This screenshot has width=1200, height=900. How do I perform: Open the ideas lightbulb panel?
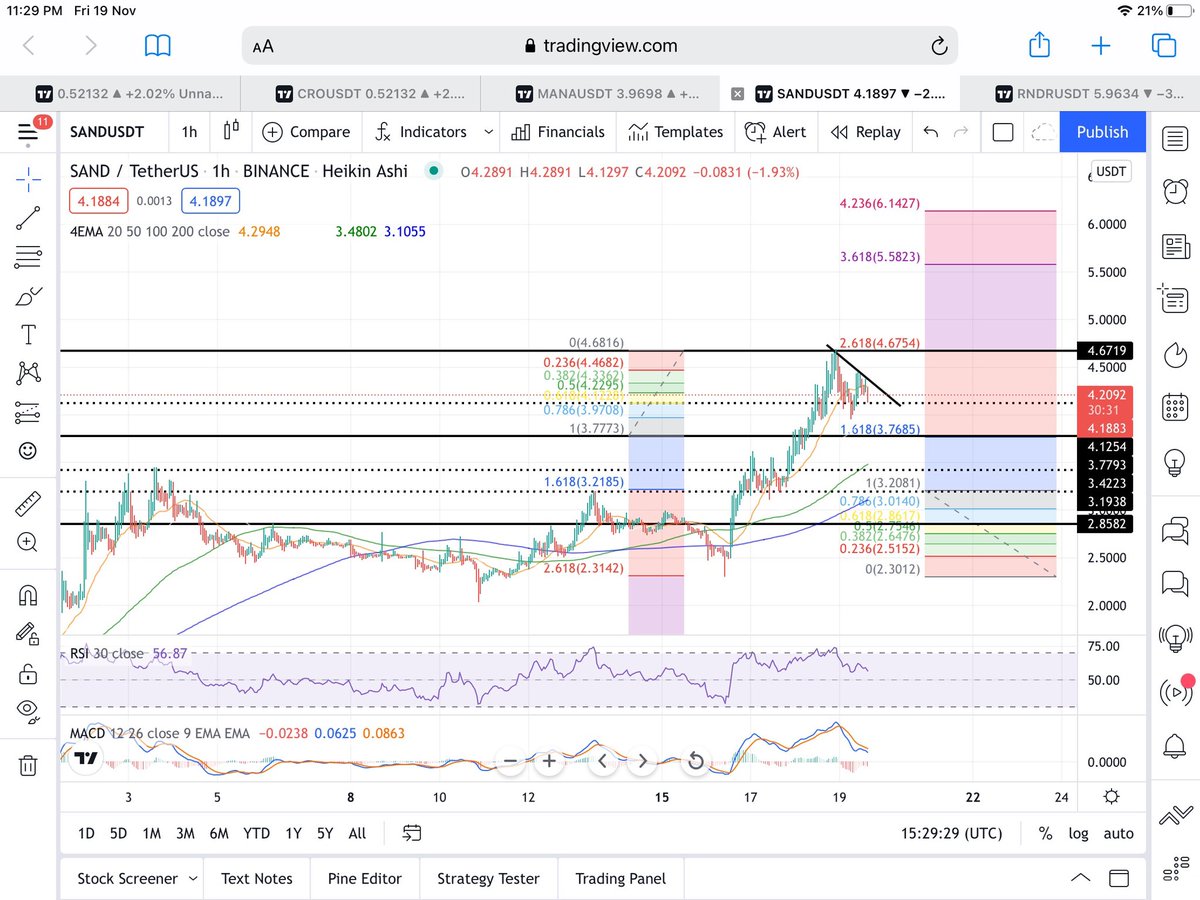pyautogui.click(x=1175, y=463)
